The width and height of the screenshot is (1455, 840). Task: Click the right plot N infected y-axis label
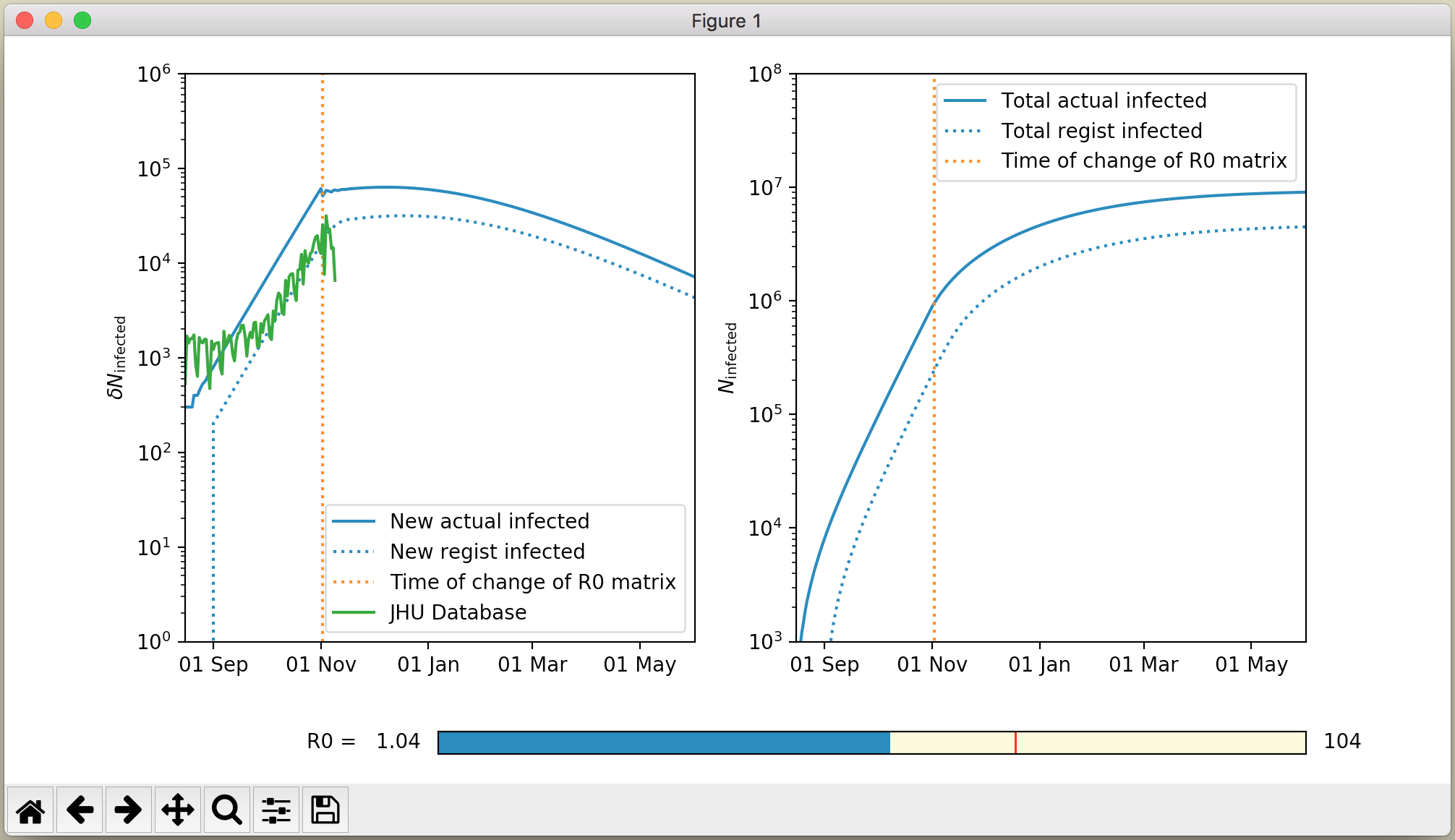[x=727, y=358]
